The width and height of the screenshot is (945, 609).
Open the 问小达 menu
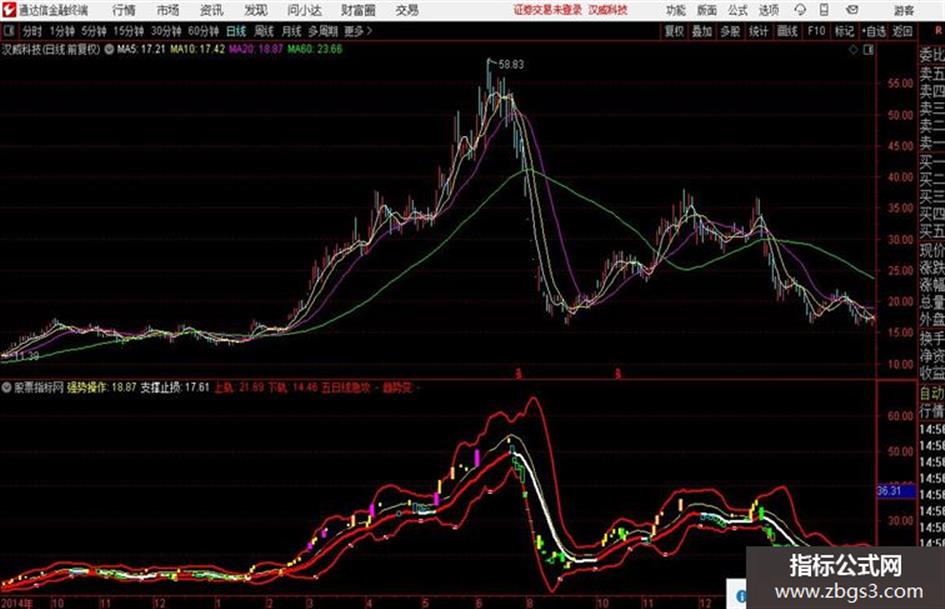[x=304, y=10]
